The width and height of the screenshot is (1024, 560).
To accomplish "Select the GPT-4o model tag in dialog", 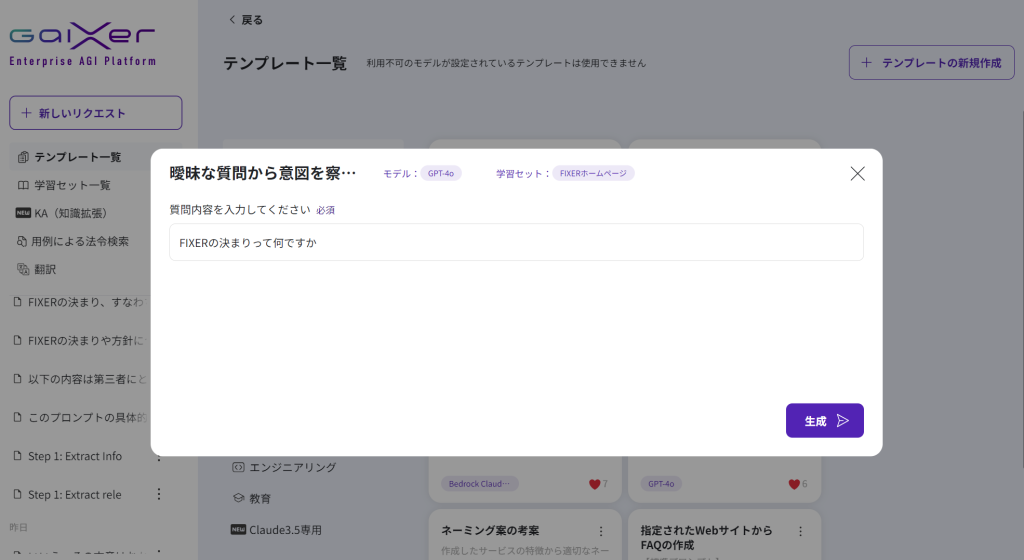I will (x=441, y=173).
